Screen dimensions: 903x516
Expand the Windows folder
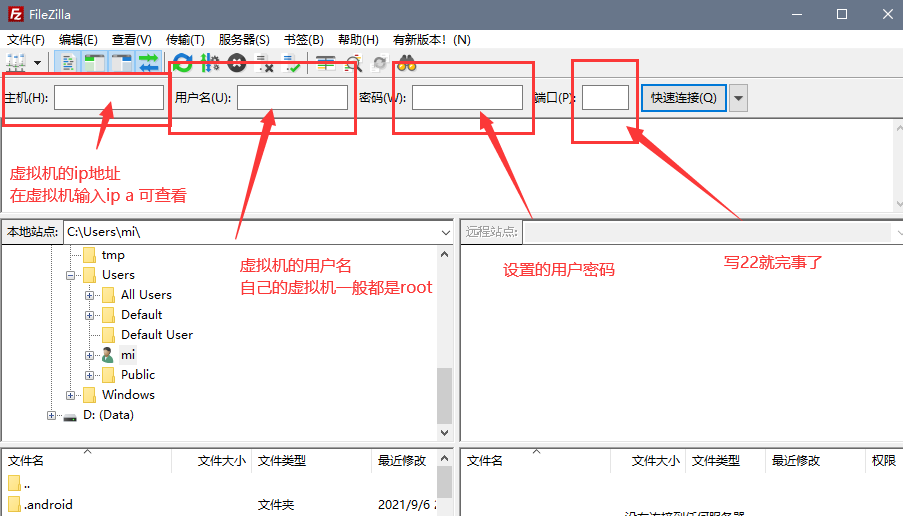tap(70, 396)
